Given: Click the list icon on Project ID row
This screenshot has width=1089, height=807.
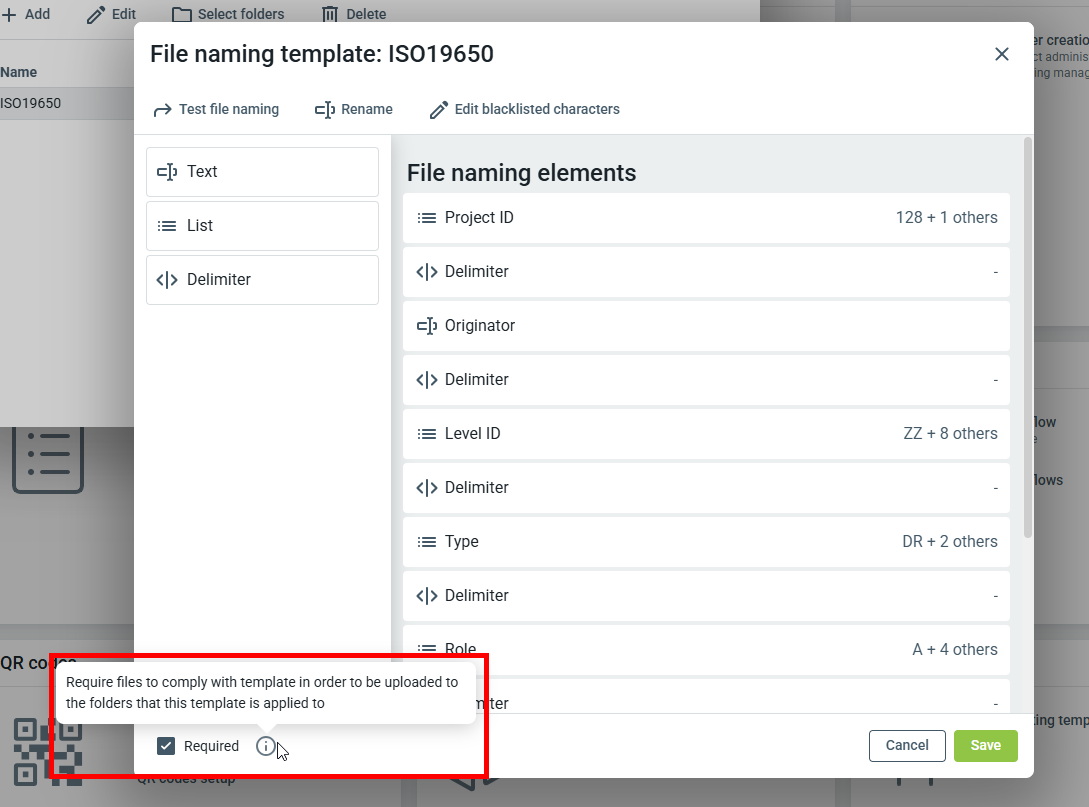Looking at the screenshot, I should click(427, 218).
